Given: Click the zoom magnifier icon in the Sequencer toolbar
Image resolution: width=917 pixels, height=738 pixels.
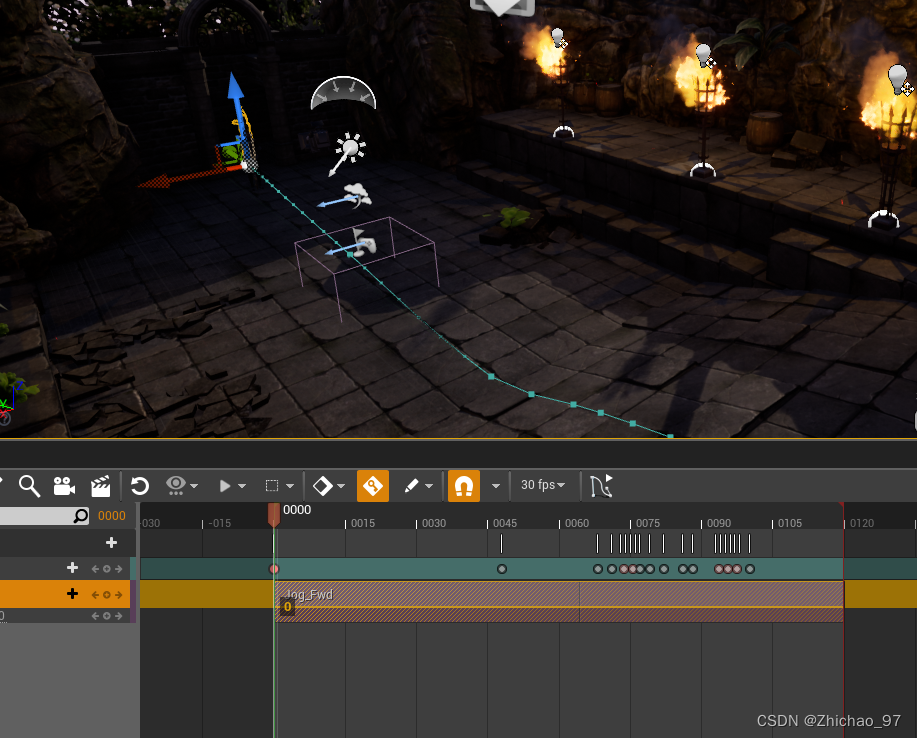Looking at the screenshot, I should coord(29,485).
